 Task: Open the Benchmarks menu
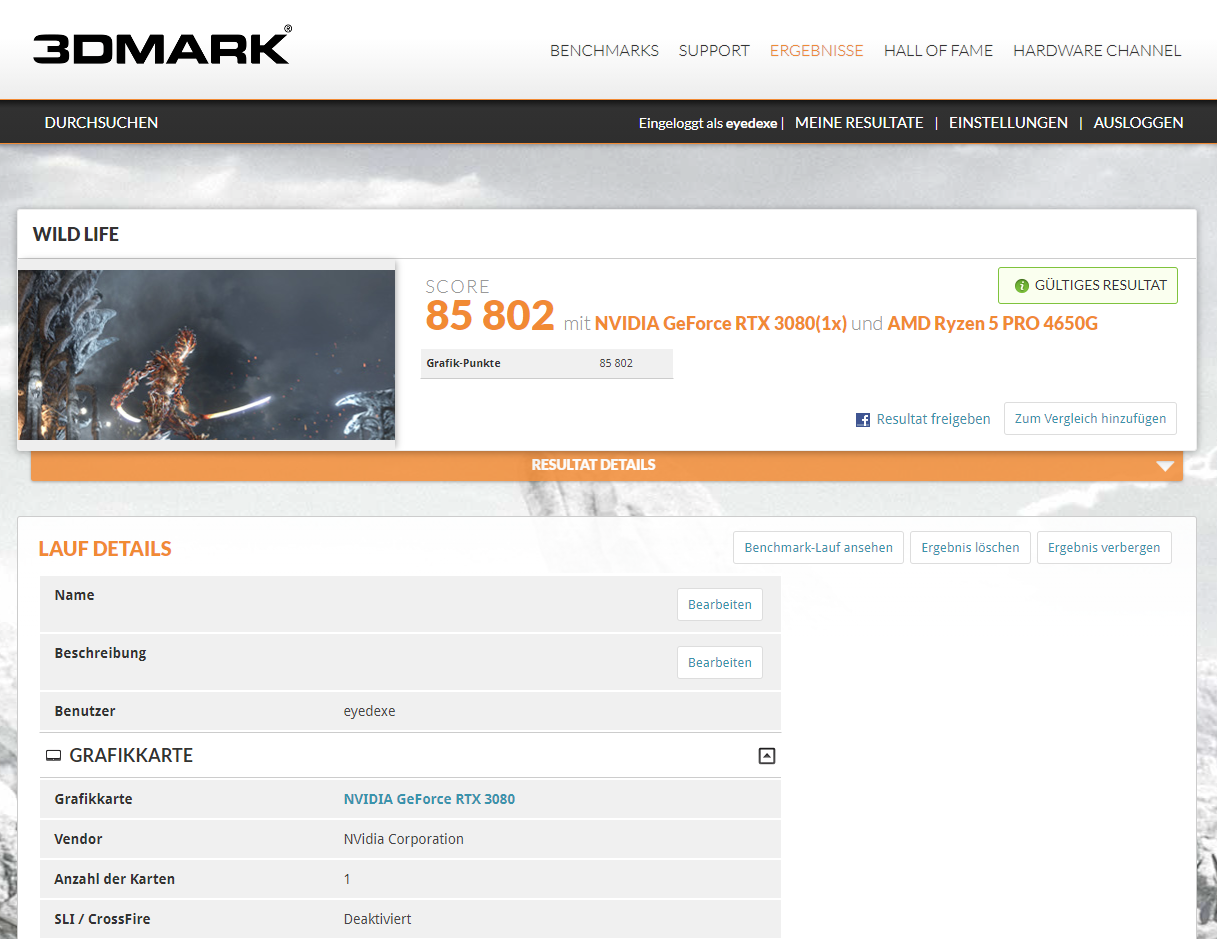[604, 51]
